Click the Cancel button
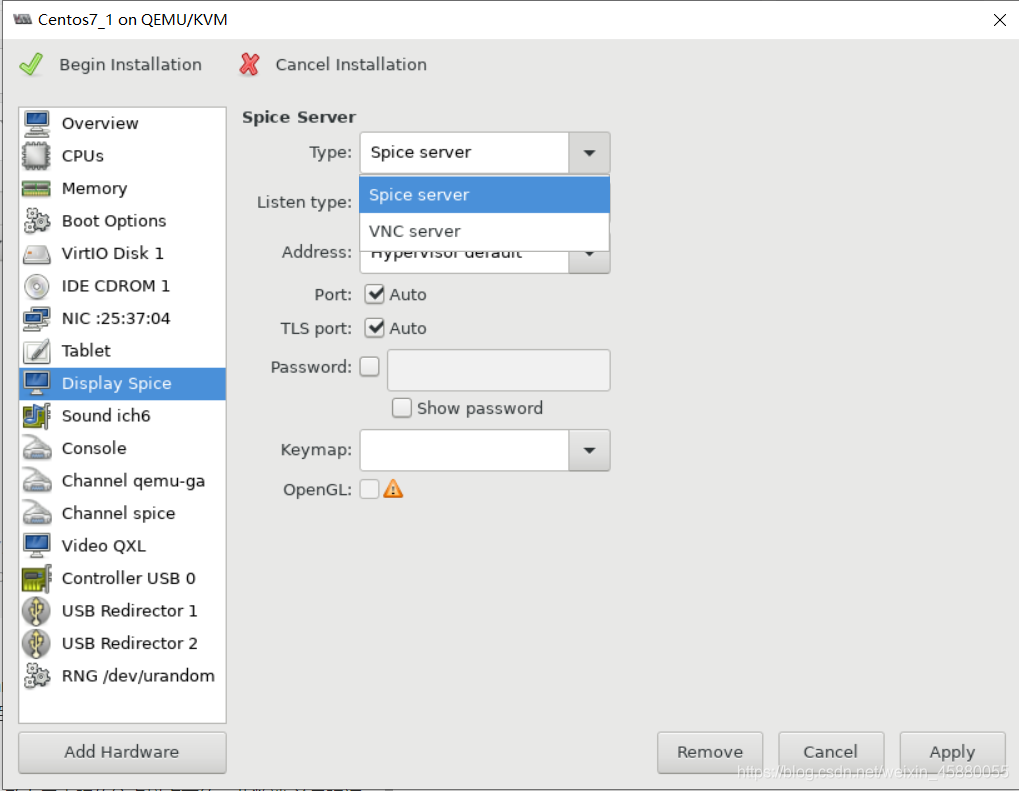The height and width of the screenshot is (791, 1019). [x=831, y=752]
